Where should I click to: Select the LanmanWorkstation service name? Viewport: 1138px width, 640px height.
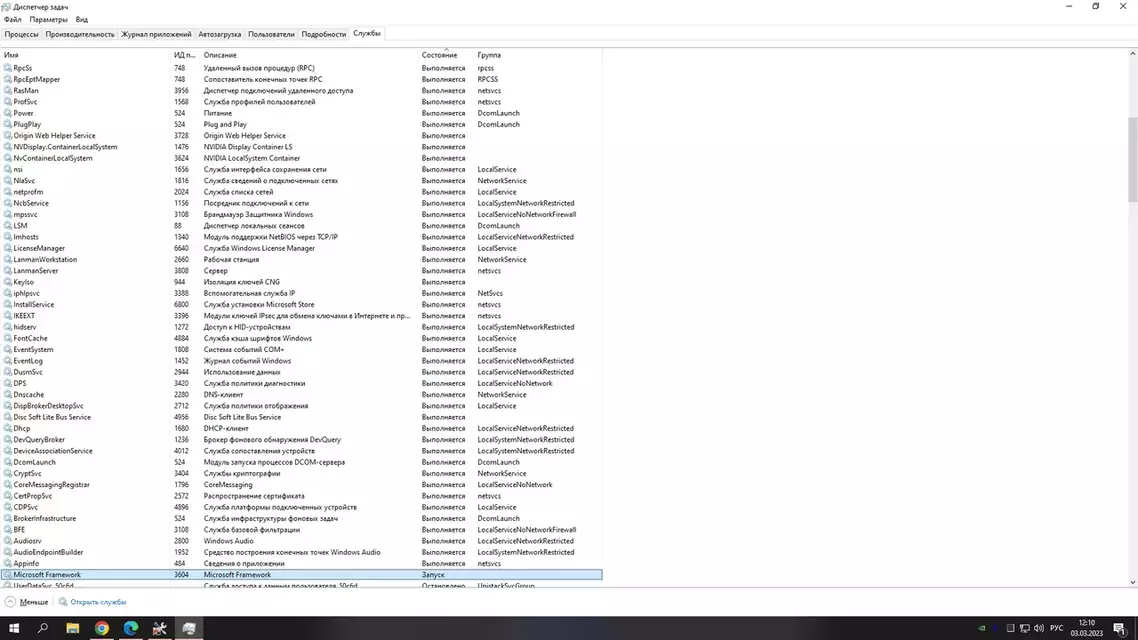[x=45, y=259]
